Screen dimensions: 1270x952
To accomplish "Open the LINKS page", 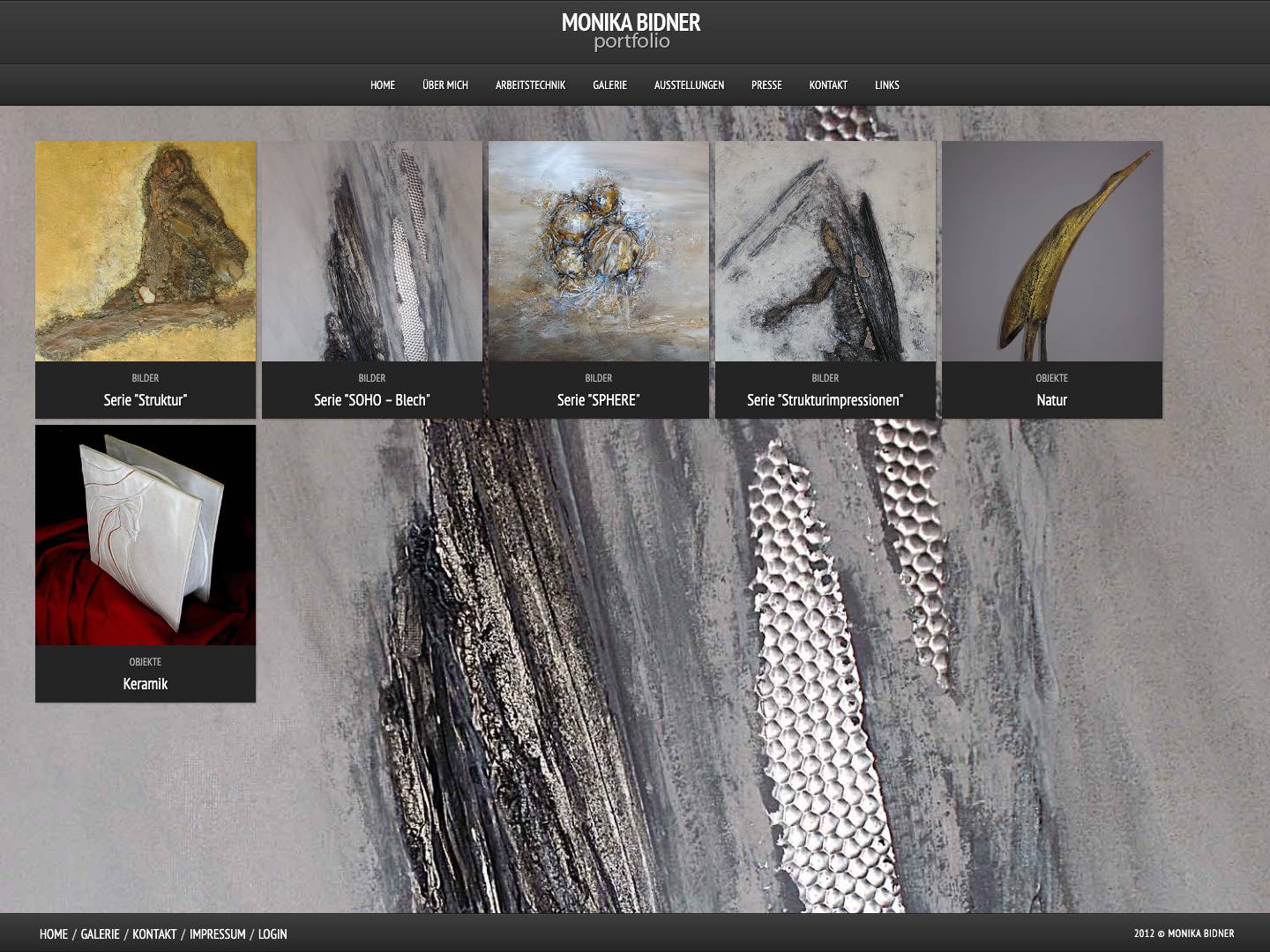I will coord(886,85).
